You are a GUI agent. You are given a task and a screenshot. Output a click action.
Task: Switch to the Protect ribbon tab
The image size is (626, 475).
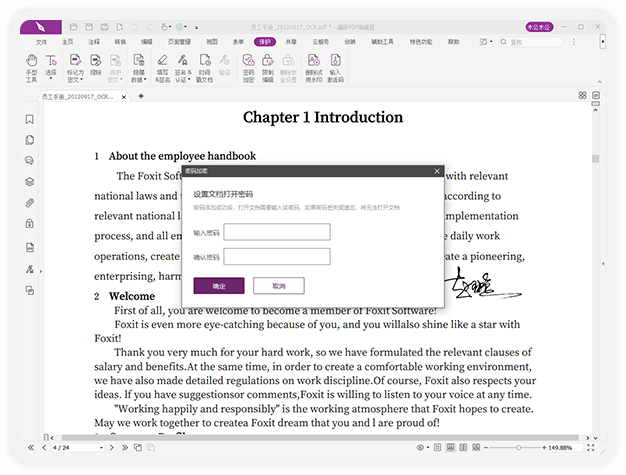click(x=265, y=42)
